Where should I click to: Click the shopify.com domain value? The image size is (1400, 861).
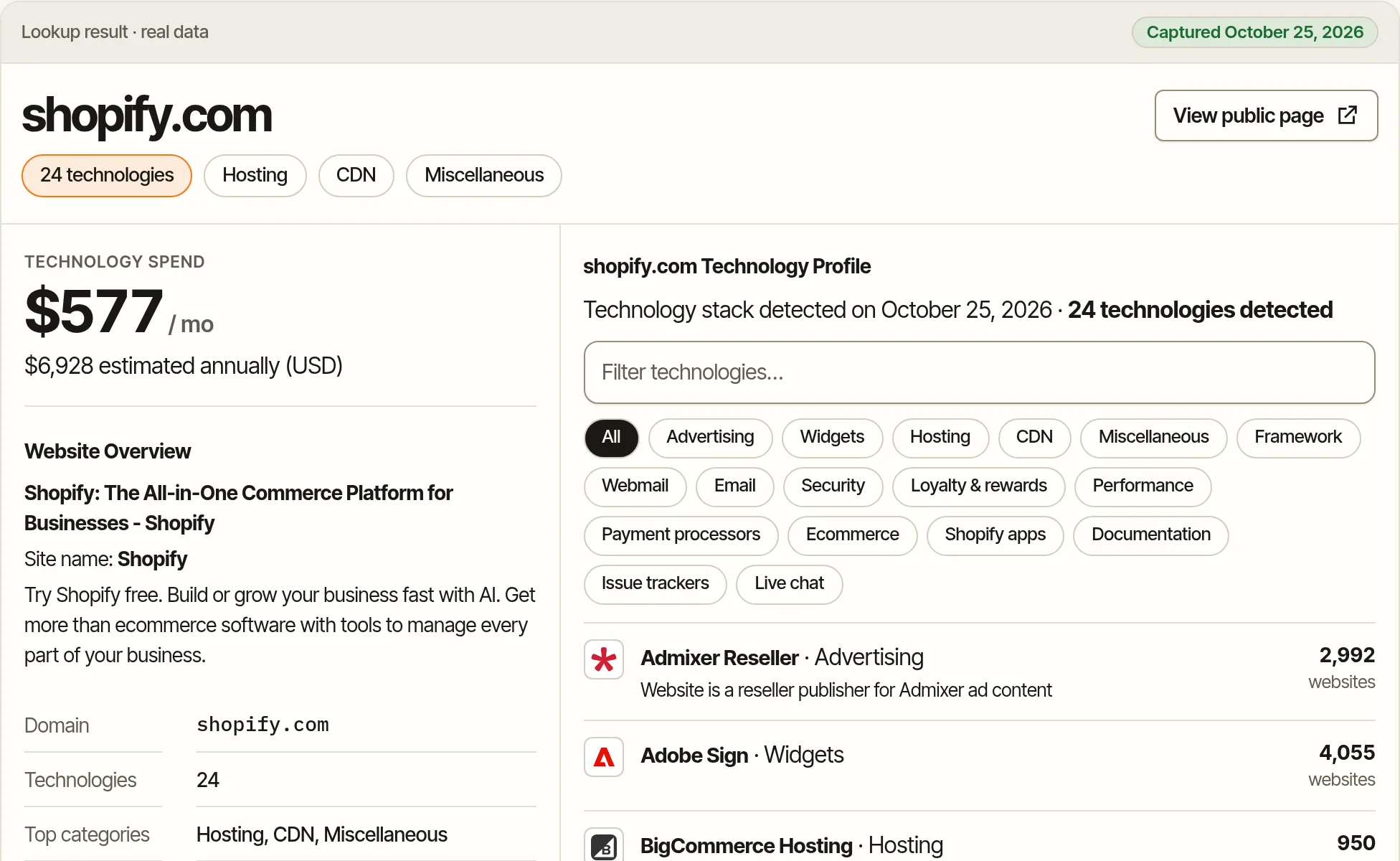[262, 725]
